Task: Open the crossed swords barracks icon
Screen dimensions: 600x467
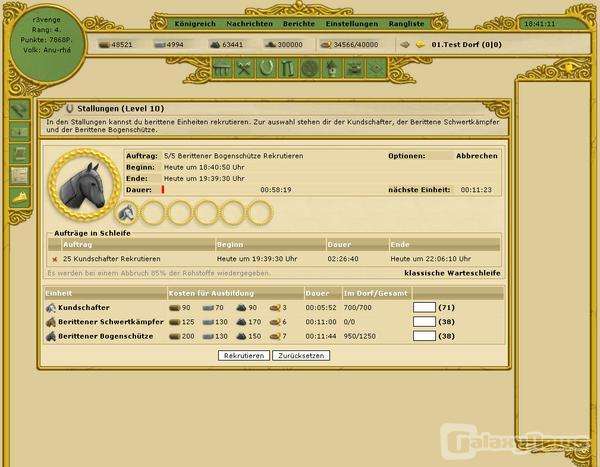Action: (244, 69)
